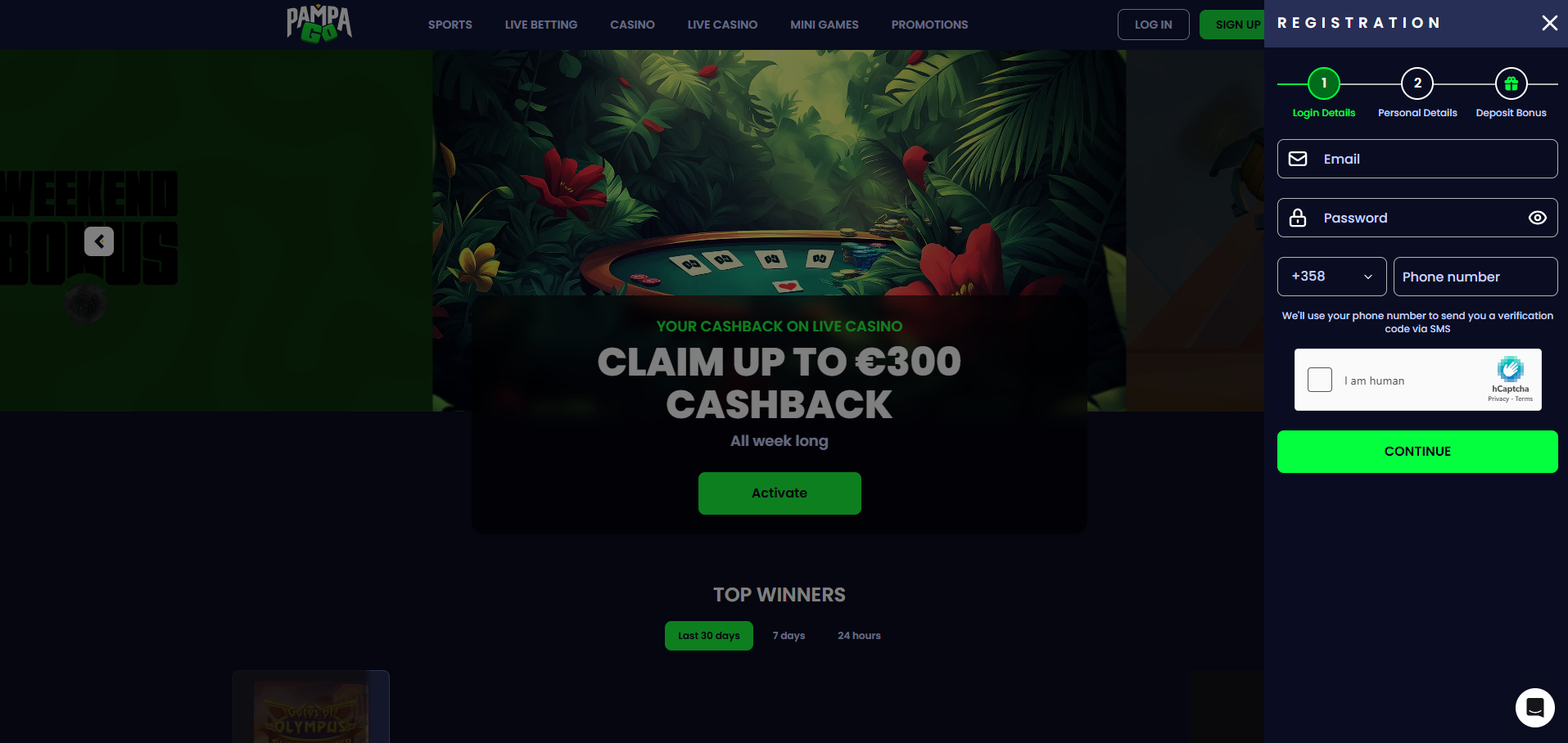Image resolution: width=1568 pixels, height=743 pixels.
Task: Click the Phone number input field
Action: 1475,277
